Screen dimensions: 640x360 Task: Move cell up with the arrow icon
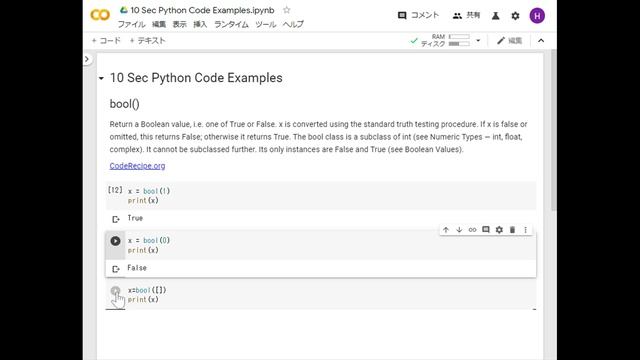446,230
